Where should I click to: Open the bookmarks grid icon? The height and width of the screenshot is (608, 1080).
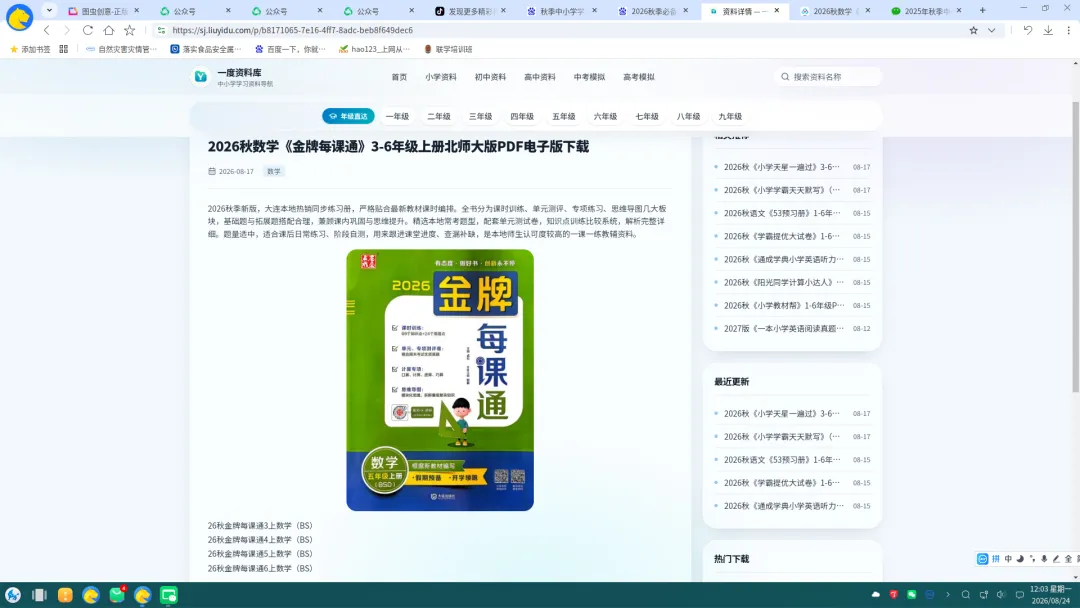pos(63,49)
